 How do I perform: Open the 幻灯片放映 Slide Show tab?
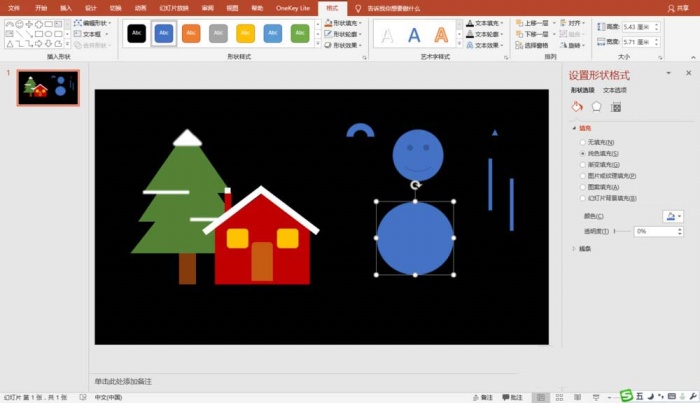(174, 8)
